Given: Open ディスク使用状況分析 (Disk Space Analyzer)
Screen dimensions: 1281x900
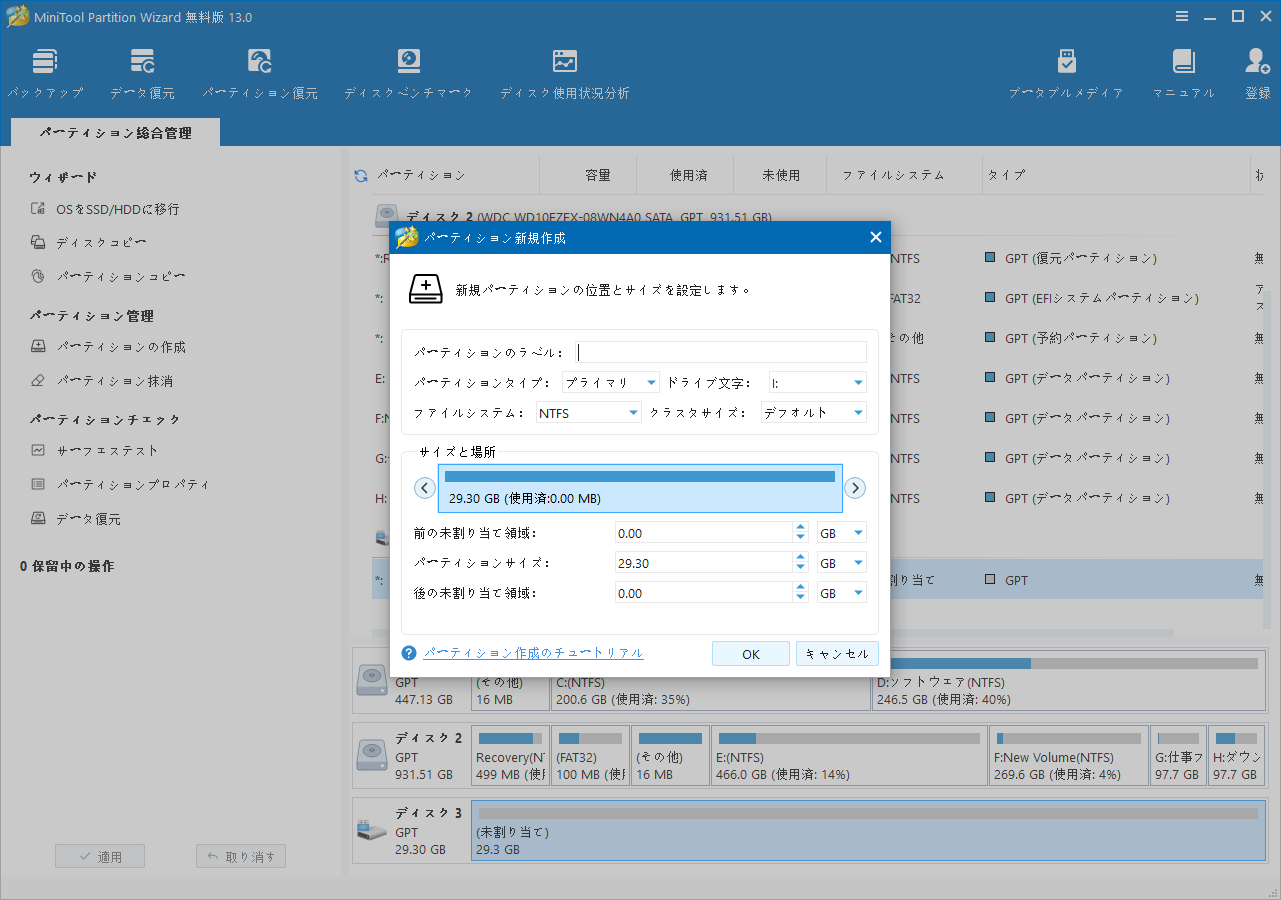Looking at the screenshot, I should point(564,70).
